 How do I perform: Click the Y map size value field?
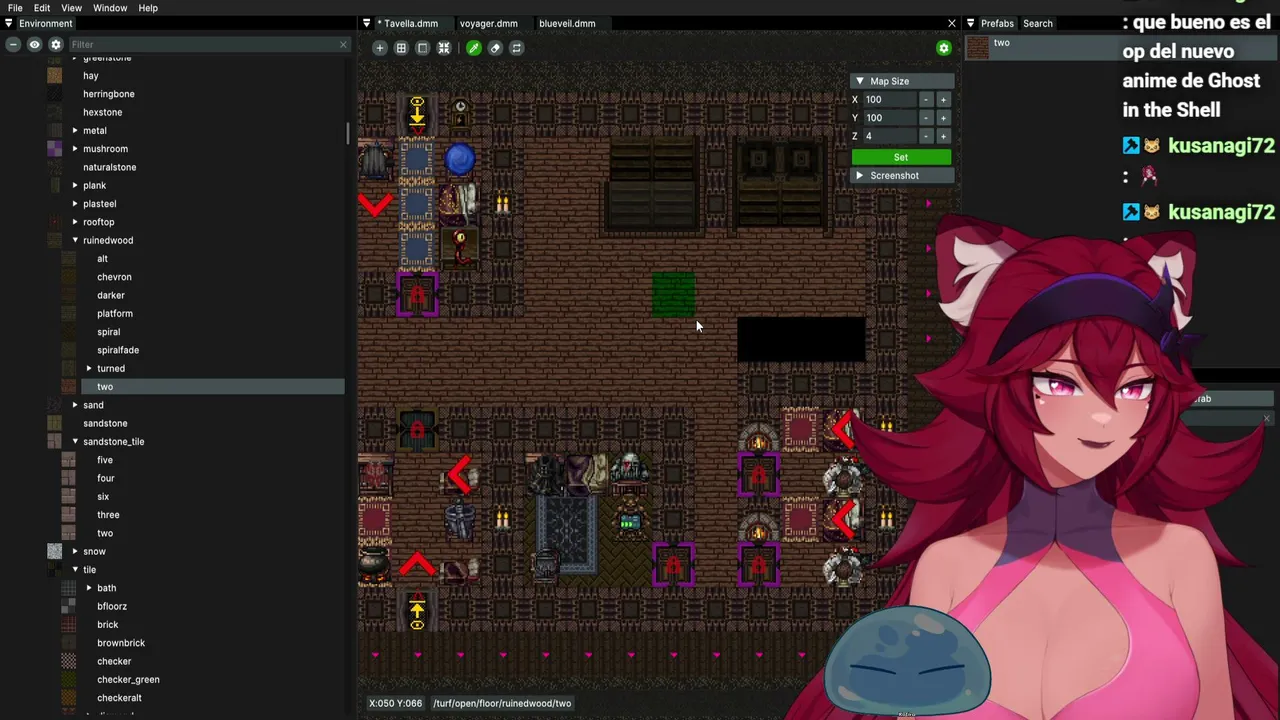click(890, 118)
